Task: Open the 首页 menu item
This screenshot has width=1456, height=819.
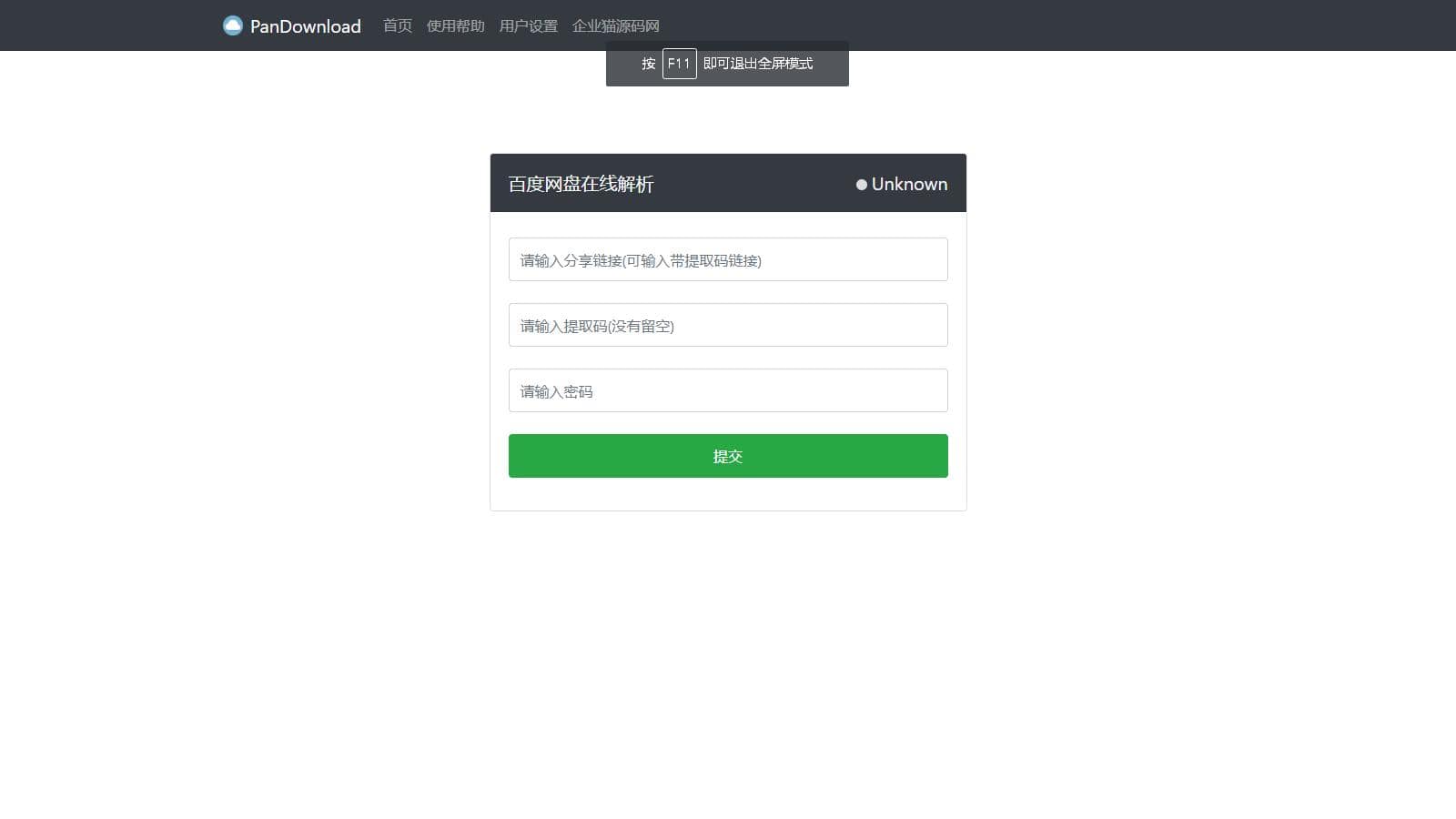Action: tap(396, 25)
